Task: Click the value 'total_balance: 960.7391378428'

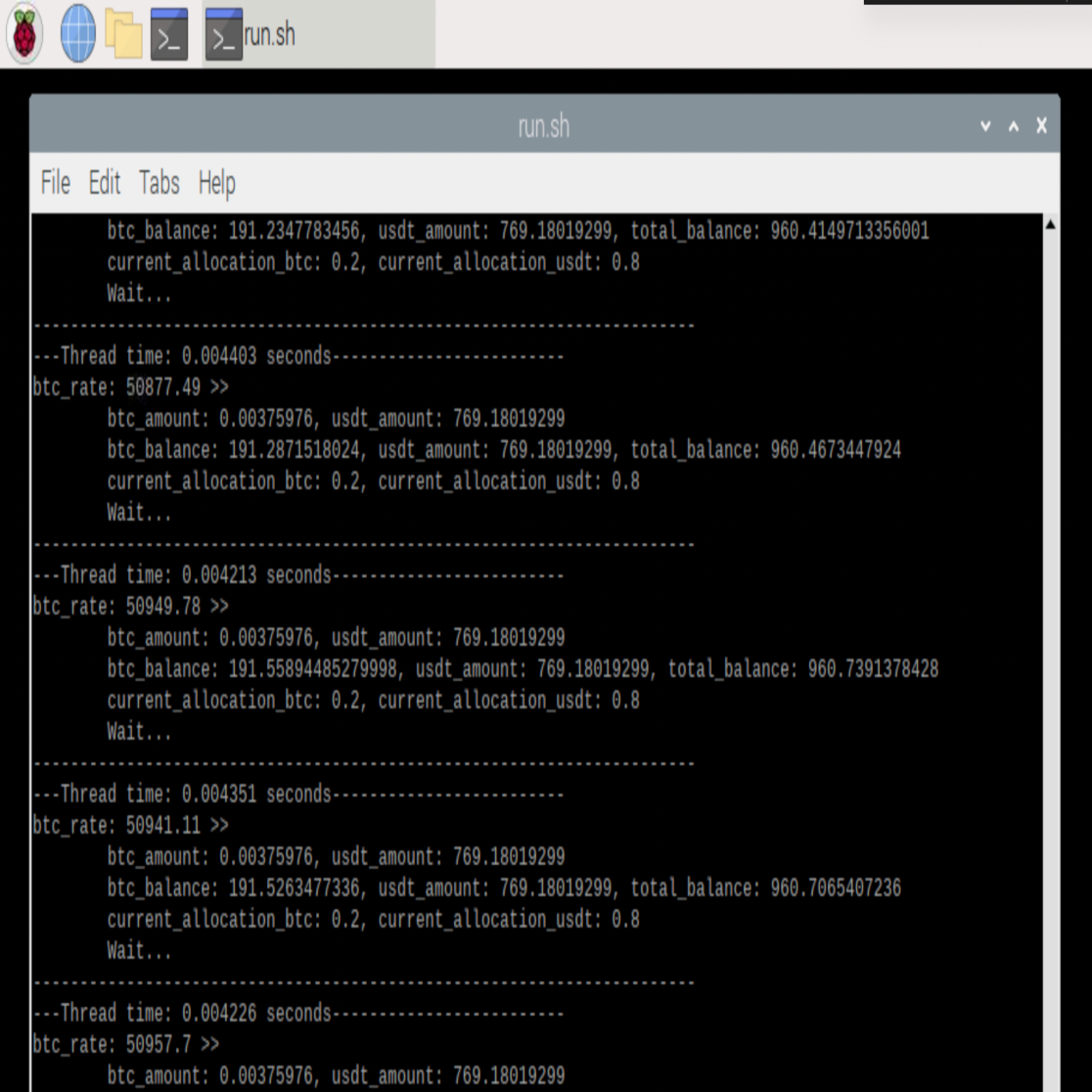Action: tap(803, 669)
